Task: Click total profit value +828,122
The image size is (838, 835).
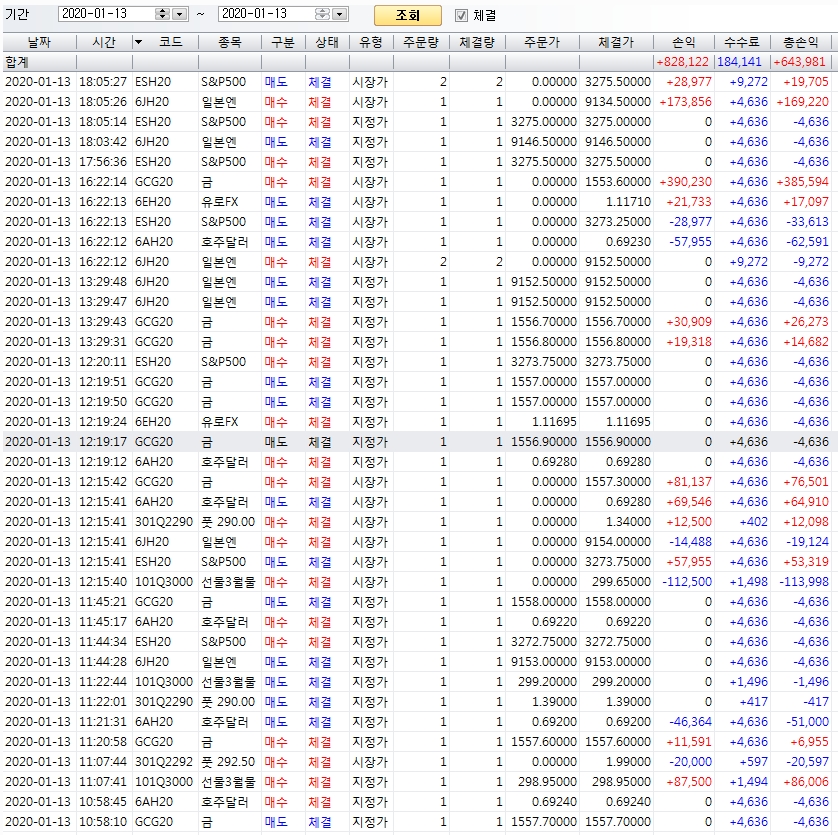Action: tap(682, 62)
